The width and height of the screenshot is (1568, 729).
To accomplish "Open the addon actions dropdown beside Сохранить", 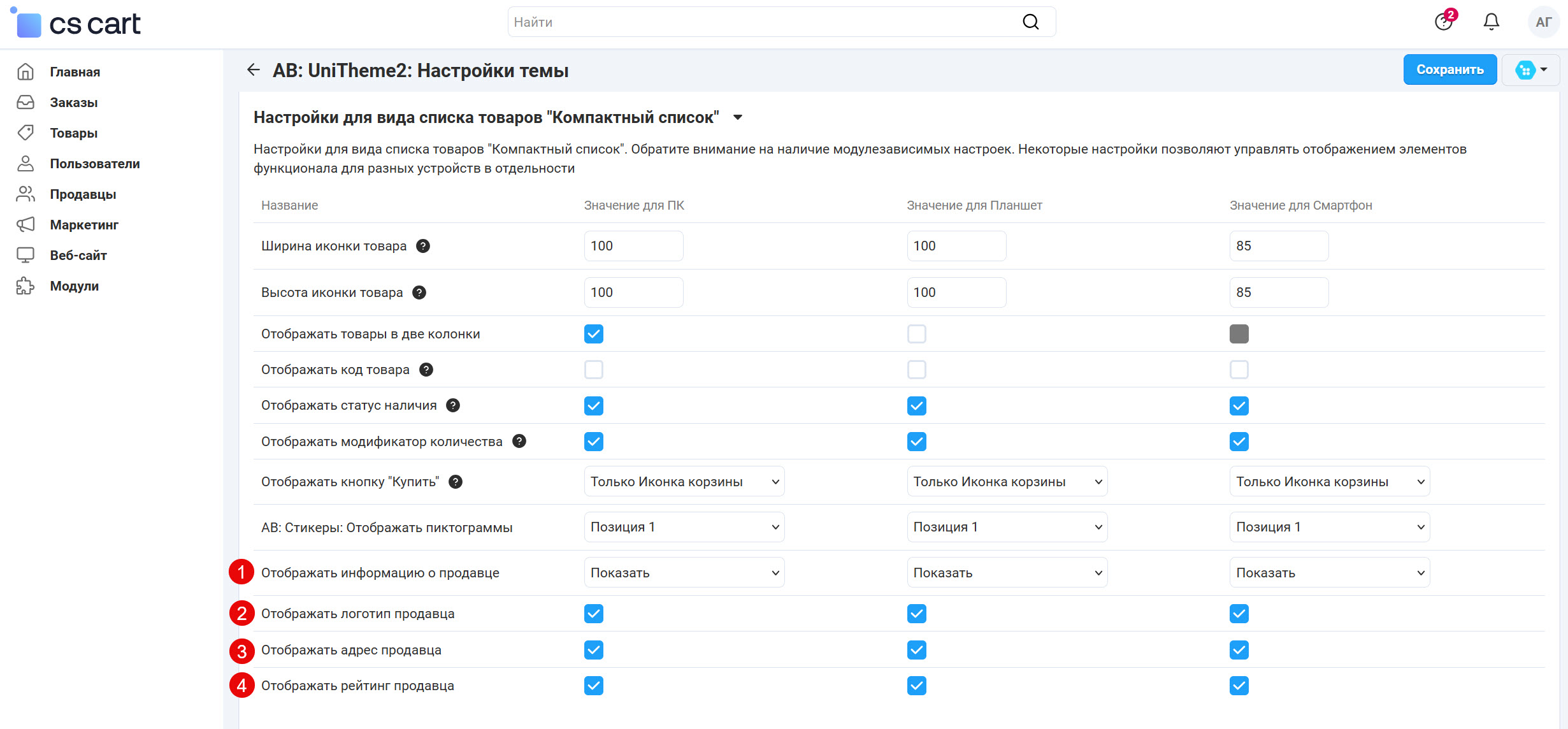I will pyautogui.click(x=1530, y=69).
